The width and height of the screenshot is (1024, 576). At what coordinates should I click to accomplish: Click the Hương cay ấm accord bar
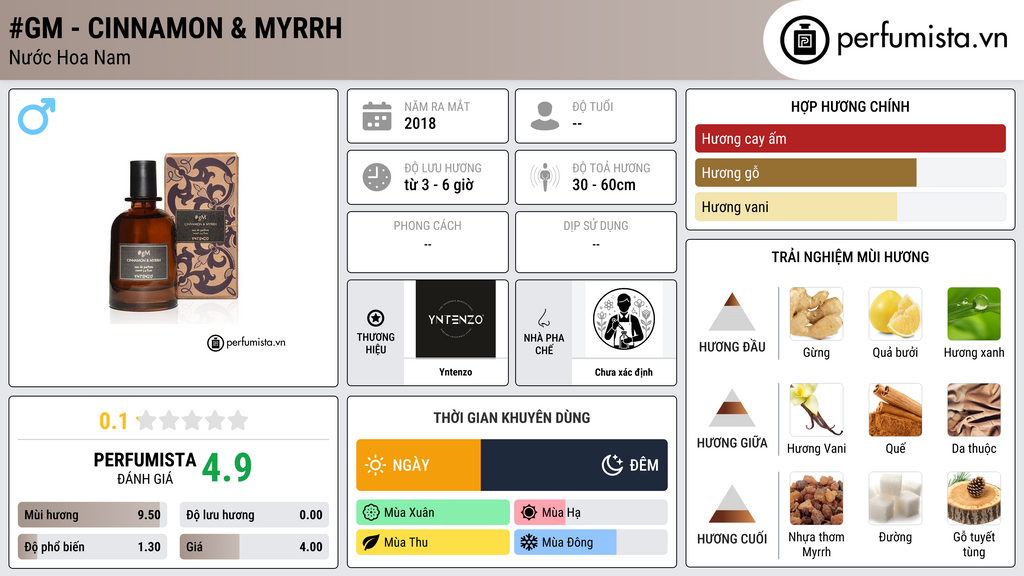(x=850, y=138)
